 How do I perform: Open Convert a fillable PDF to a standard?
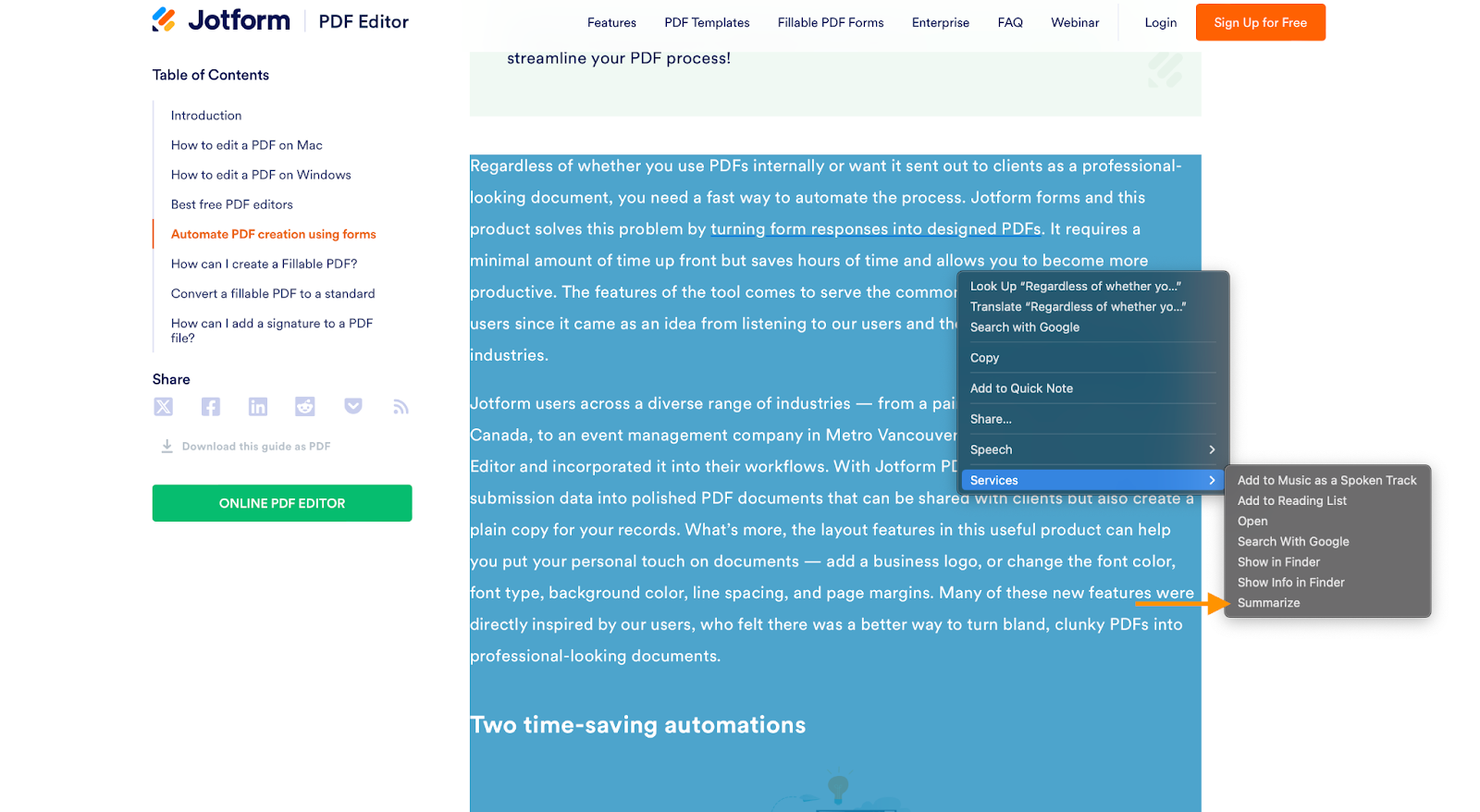(x=273, y=293)
